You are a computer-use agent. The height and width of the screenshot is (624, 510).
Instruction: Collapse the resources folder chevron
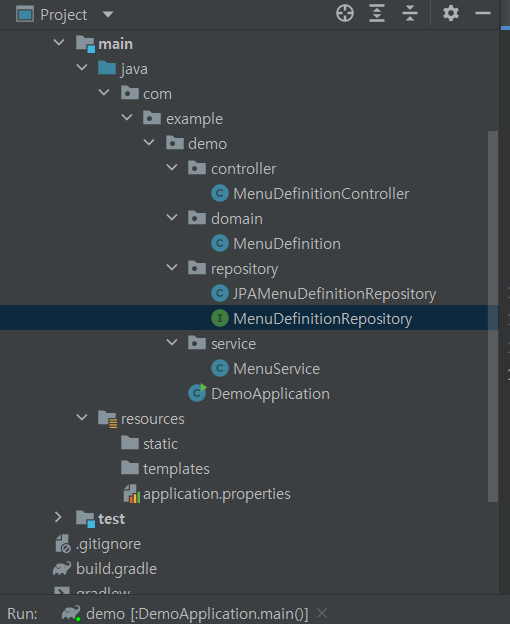pos(82,417)
